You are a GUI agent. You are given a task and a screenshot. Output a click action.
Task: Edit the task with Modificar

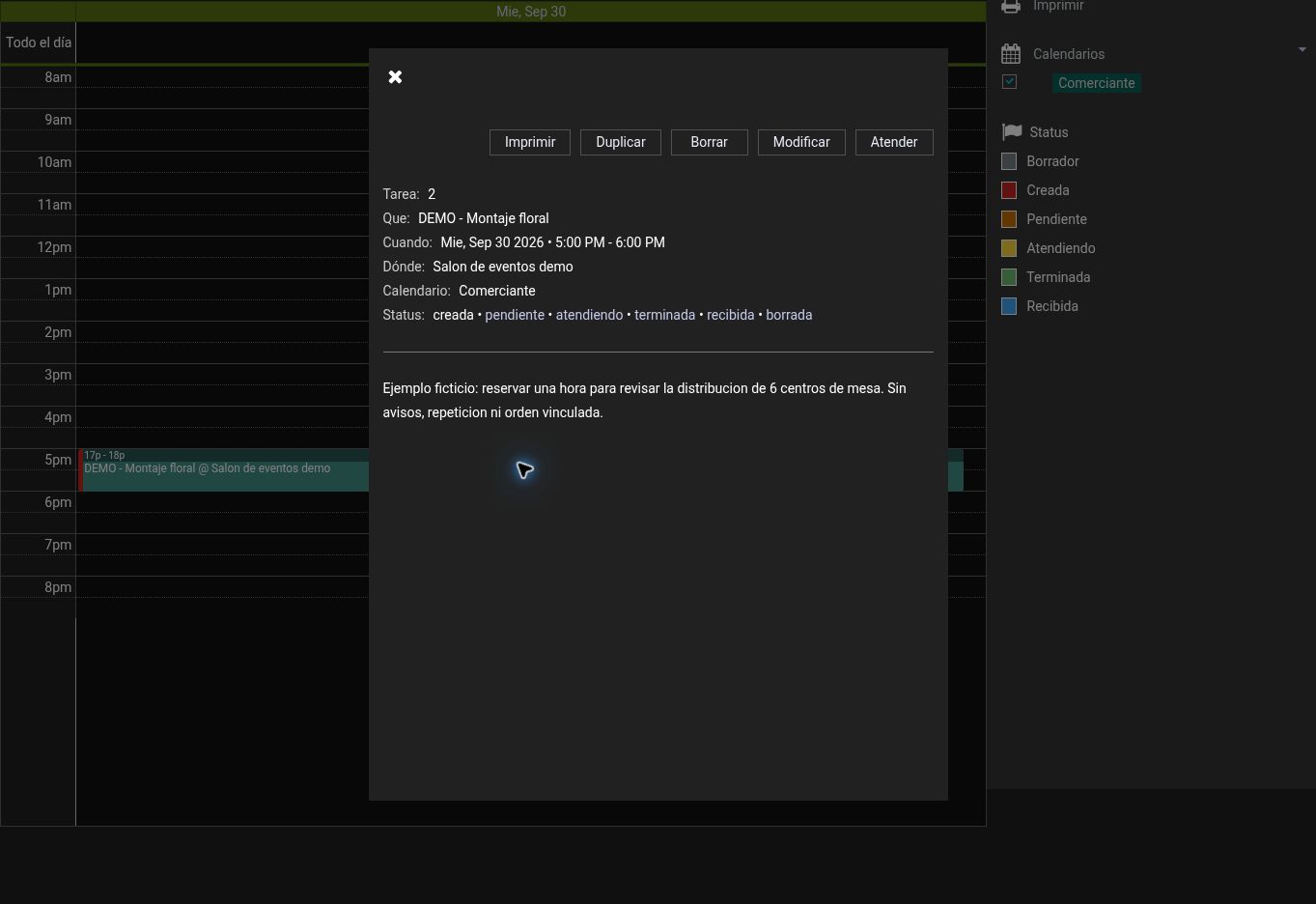[801, 142]
